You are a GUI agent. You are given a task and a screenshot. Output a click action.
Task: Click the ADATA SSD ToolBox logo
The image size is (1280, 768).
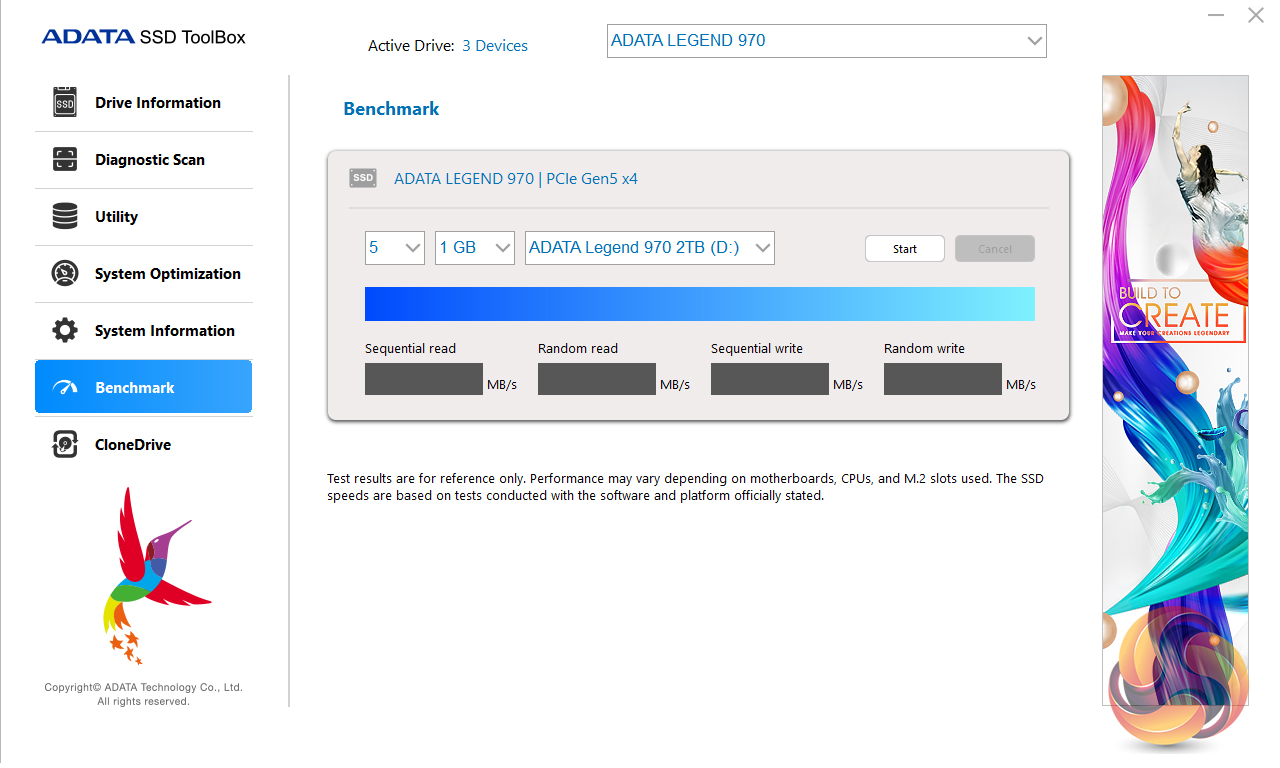pos(144,37)
